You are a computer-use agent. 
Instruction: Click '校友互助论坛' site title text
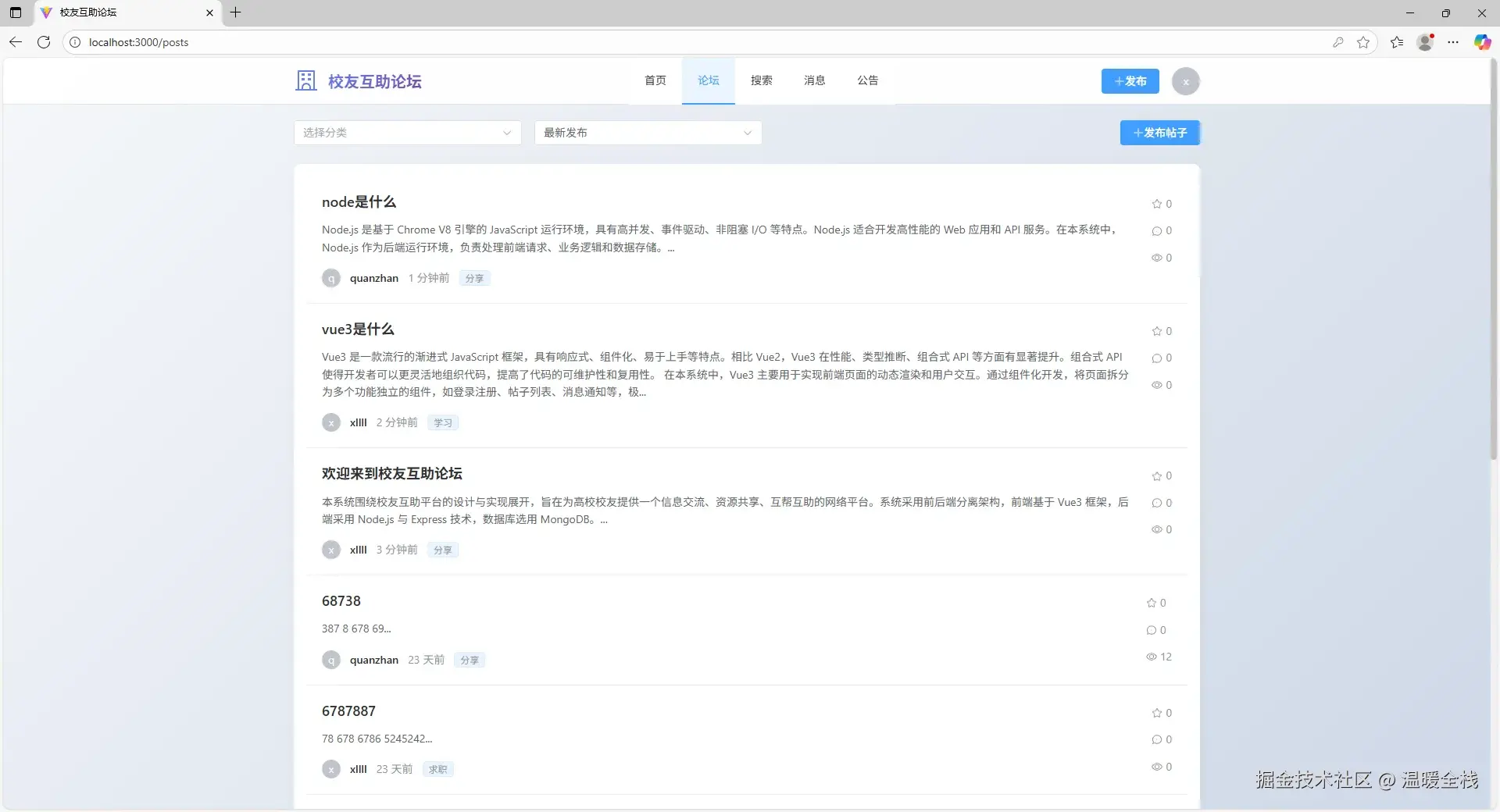pyautogui.click(x=375, y=81)
